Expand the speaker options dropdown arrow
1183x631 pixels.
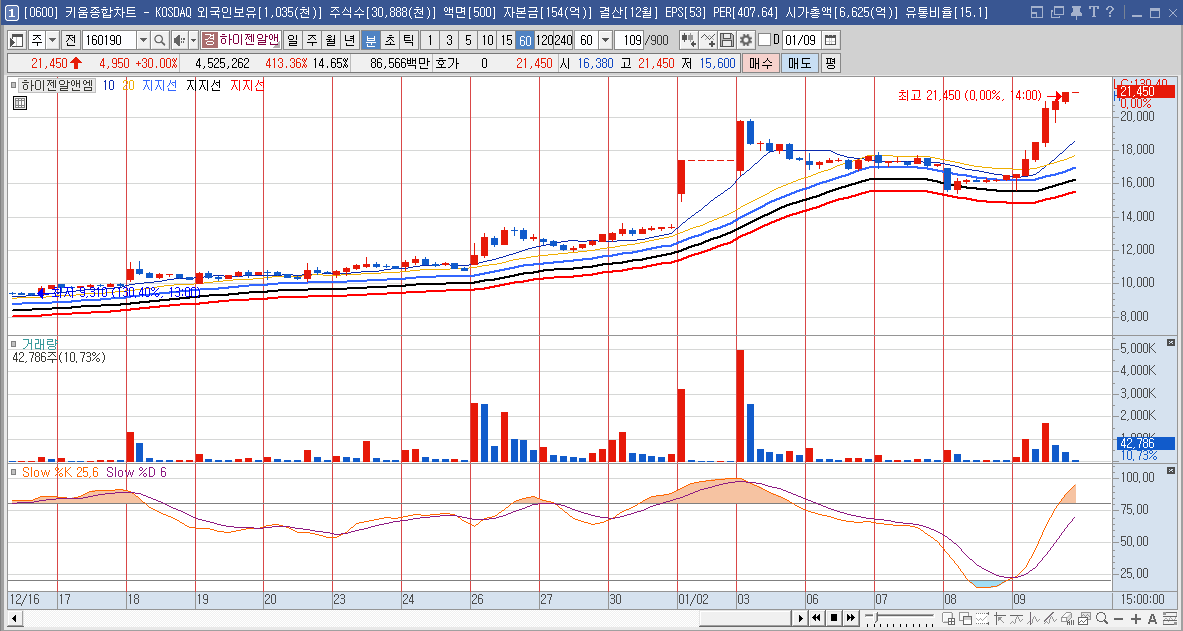193,40
